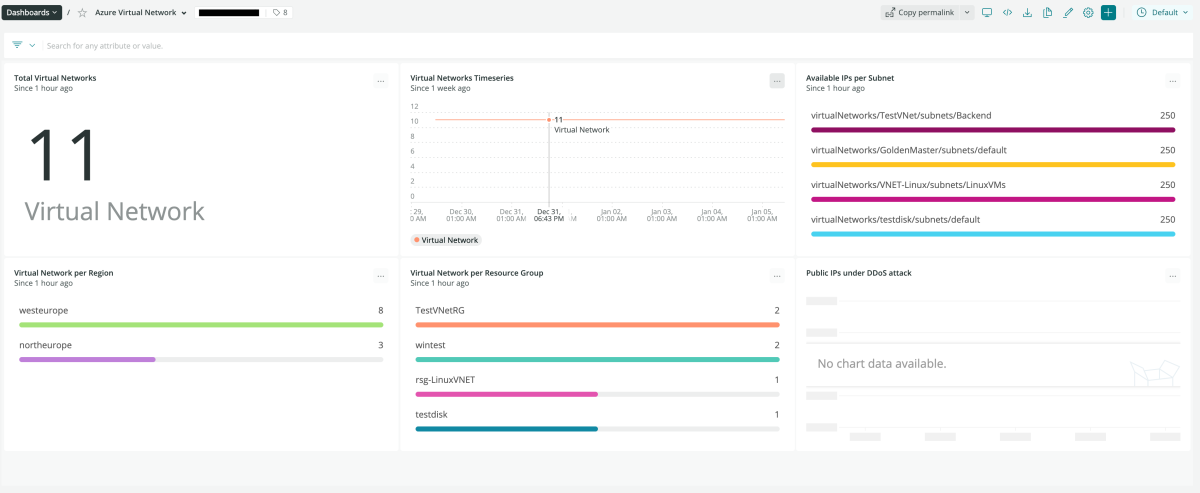This screenshot has width=1200, height=493.
Task: Select testdisk resource group row
Action: click(597, 420)
